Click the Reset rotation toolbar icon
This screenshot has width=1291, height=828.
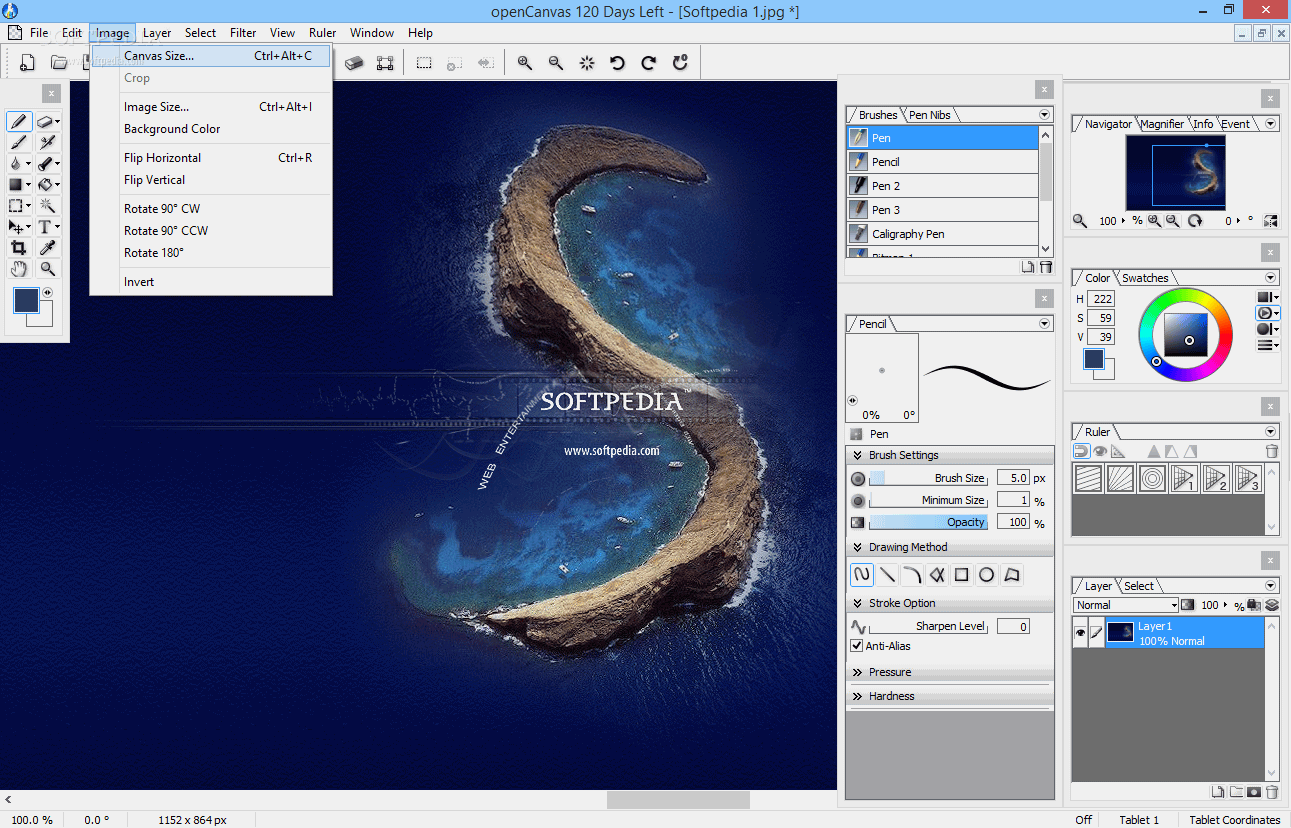pos(680,63)
